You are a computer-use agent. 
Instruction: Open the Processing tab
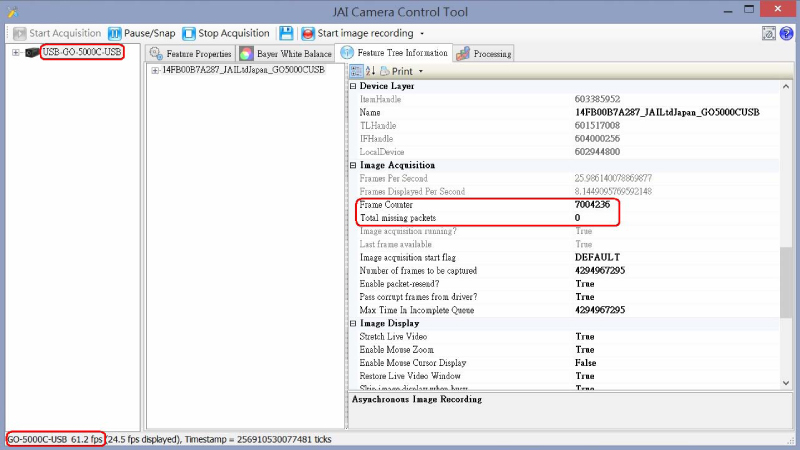pyautogui.click(x=484, y=54)
